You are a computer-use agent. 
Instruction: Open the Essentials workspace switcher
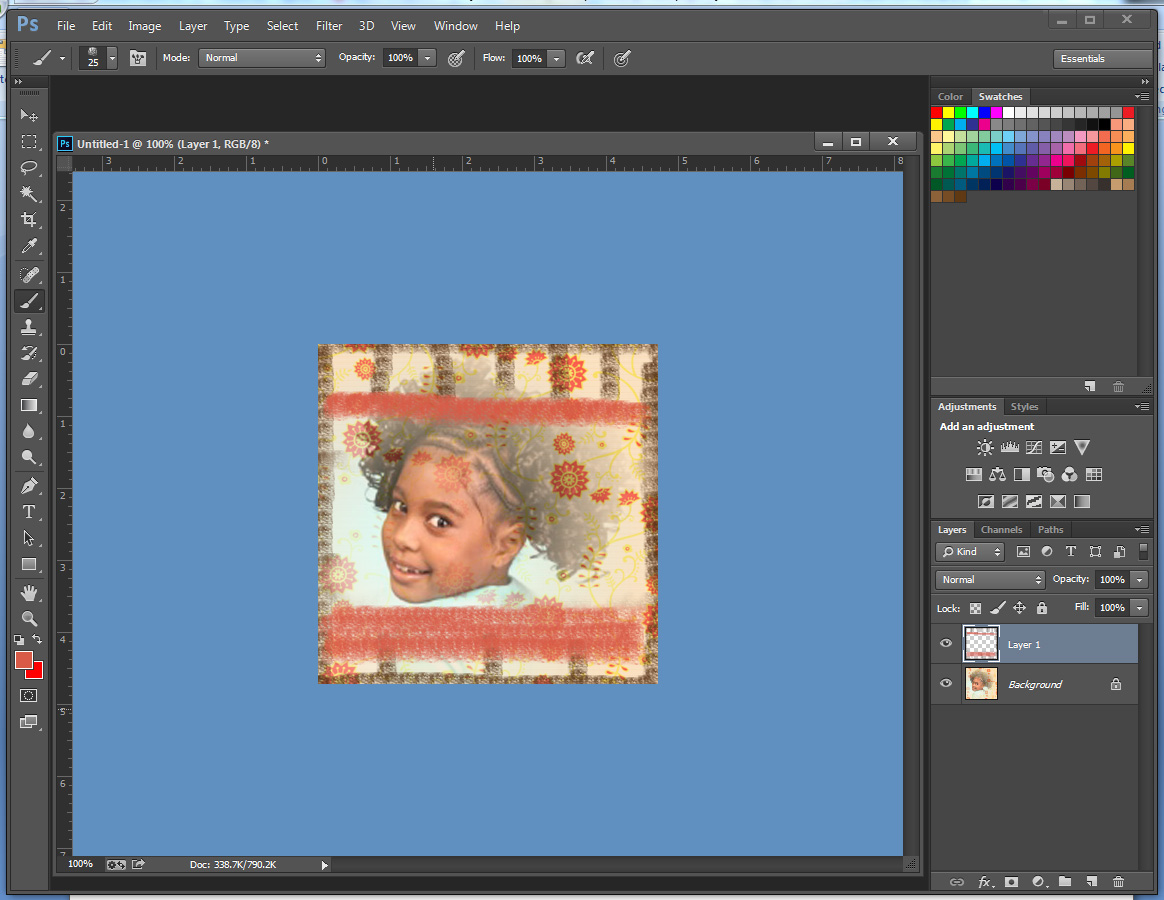[x=1103, y=59]
